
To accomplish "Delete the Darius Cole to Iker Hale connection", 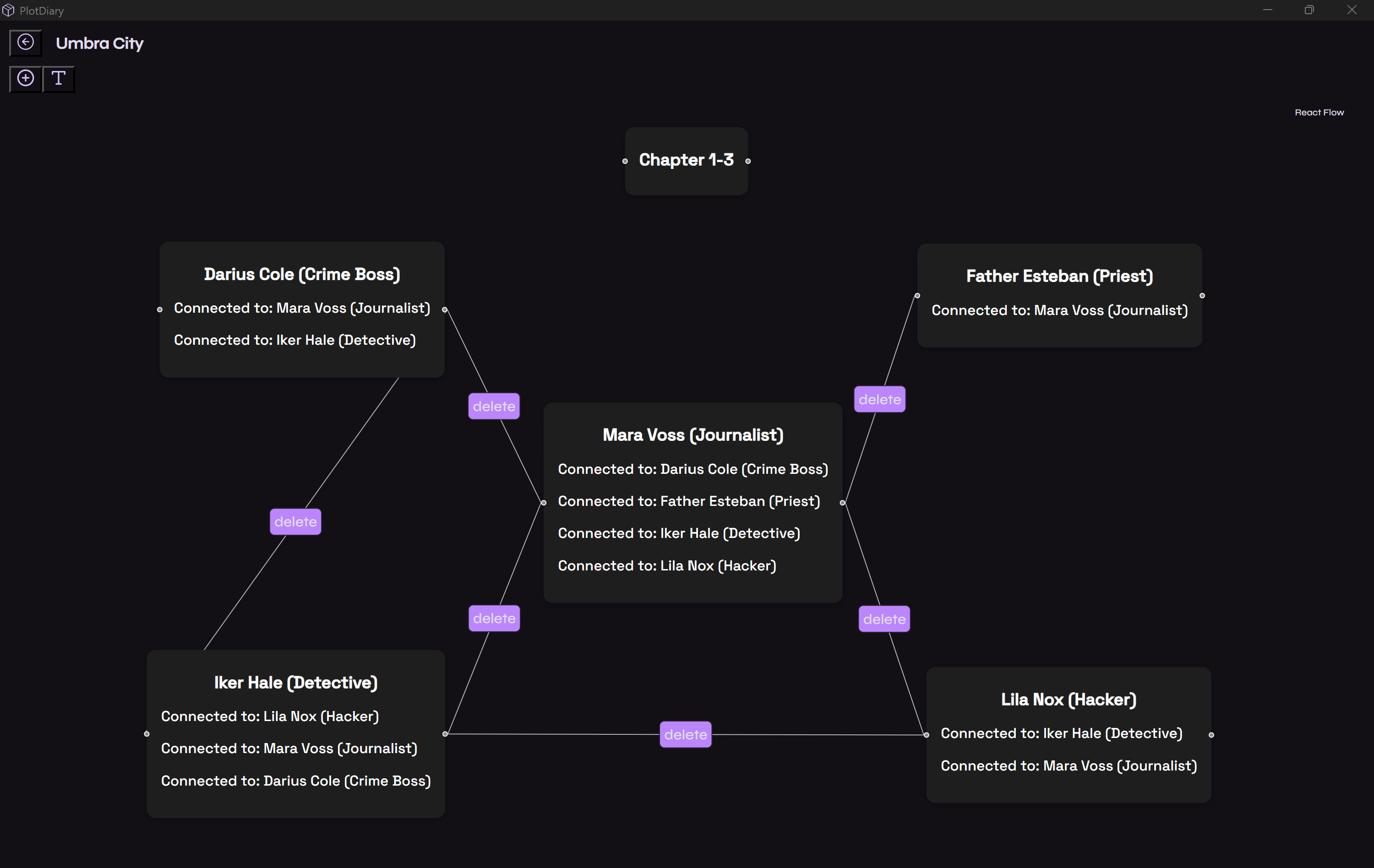I will point(295,522).
